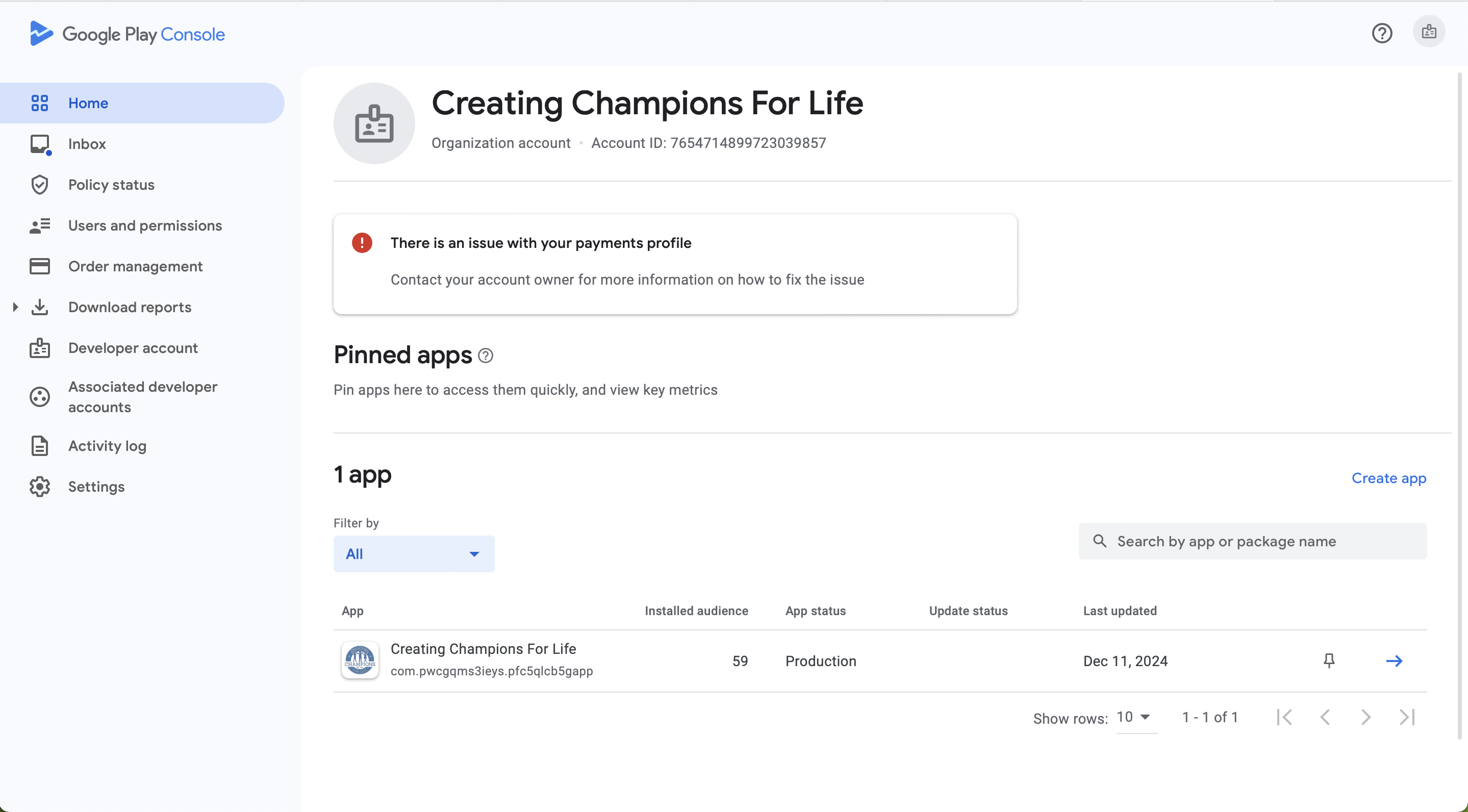Open the Filter by All dropdown
Screen dimensions: 1468x812
coord(414,554)
